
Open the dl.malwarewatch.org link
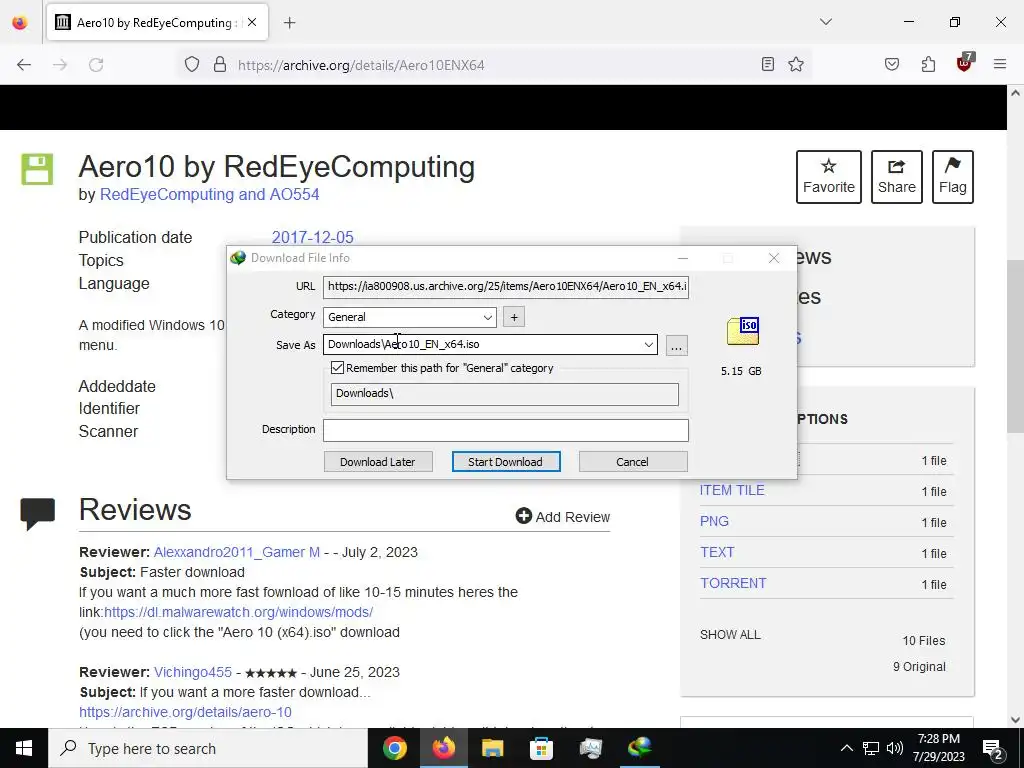point(238,613)
